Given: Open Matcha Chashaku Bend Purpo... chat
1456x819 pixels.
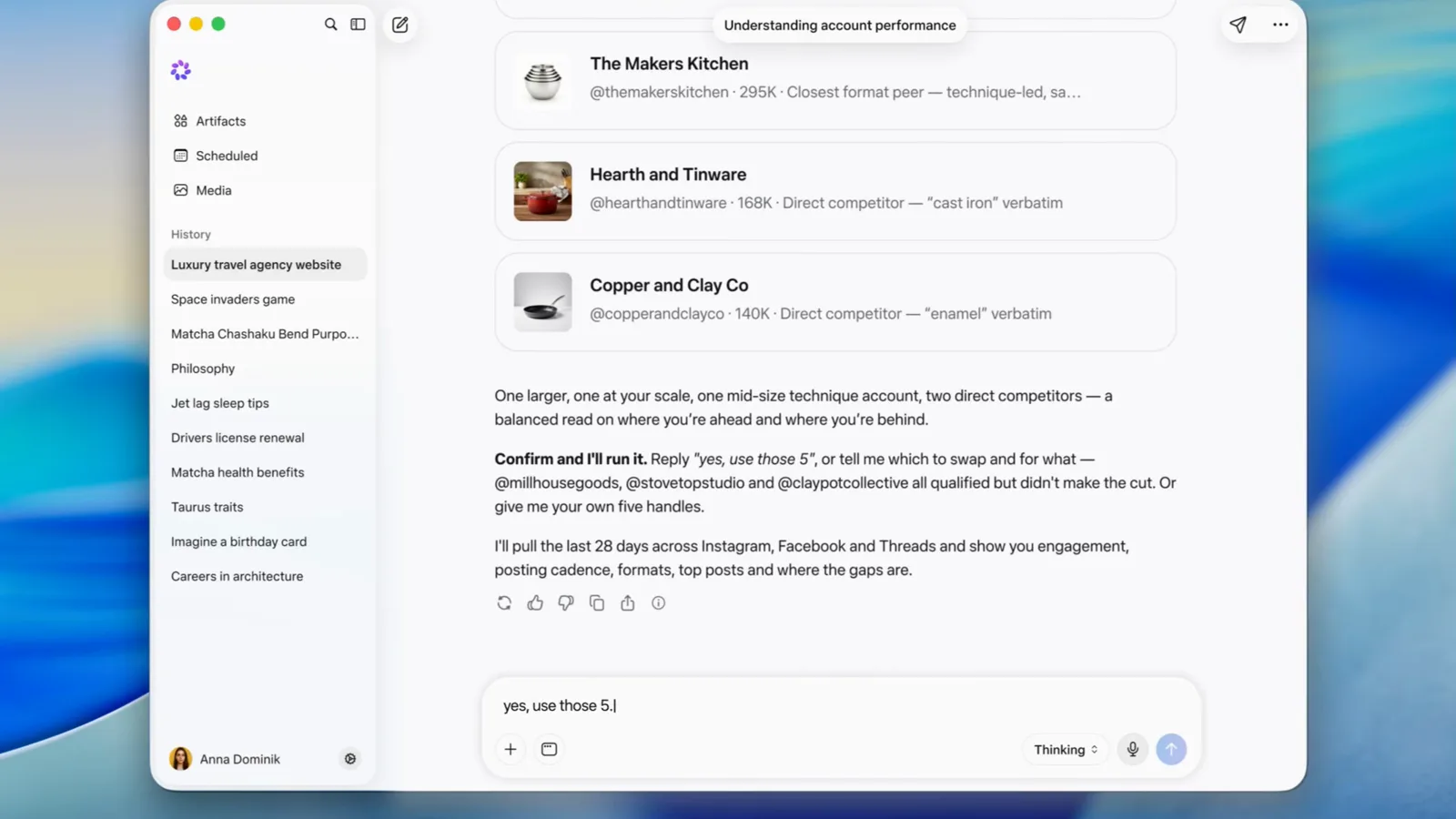Looking at the screenshot, I should pos(265,334).
